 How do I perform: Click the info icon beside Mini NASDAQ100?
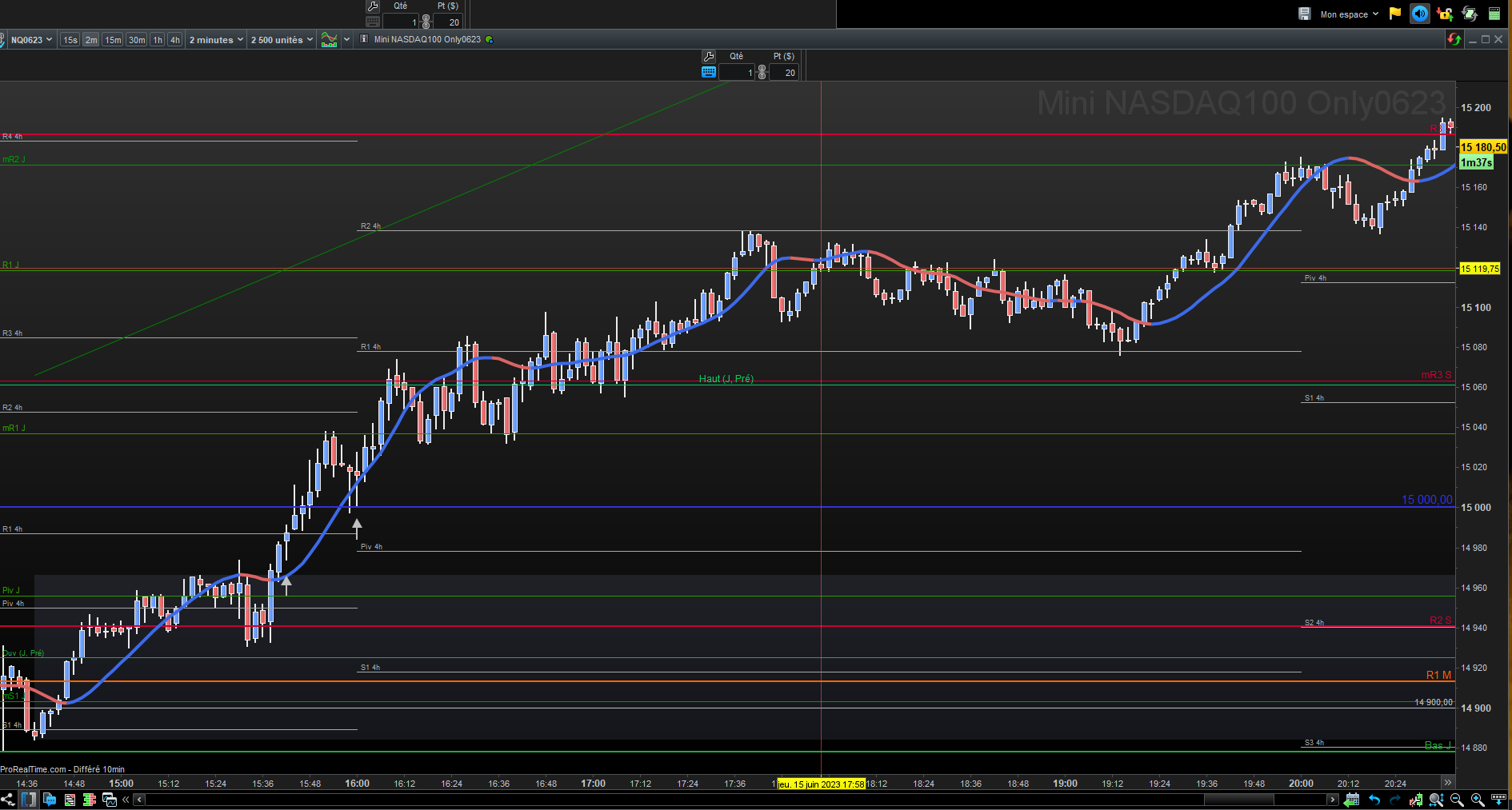coord(364,39)
